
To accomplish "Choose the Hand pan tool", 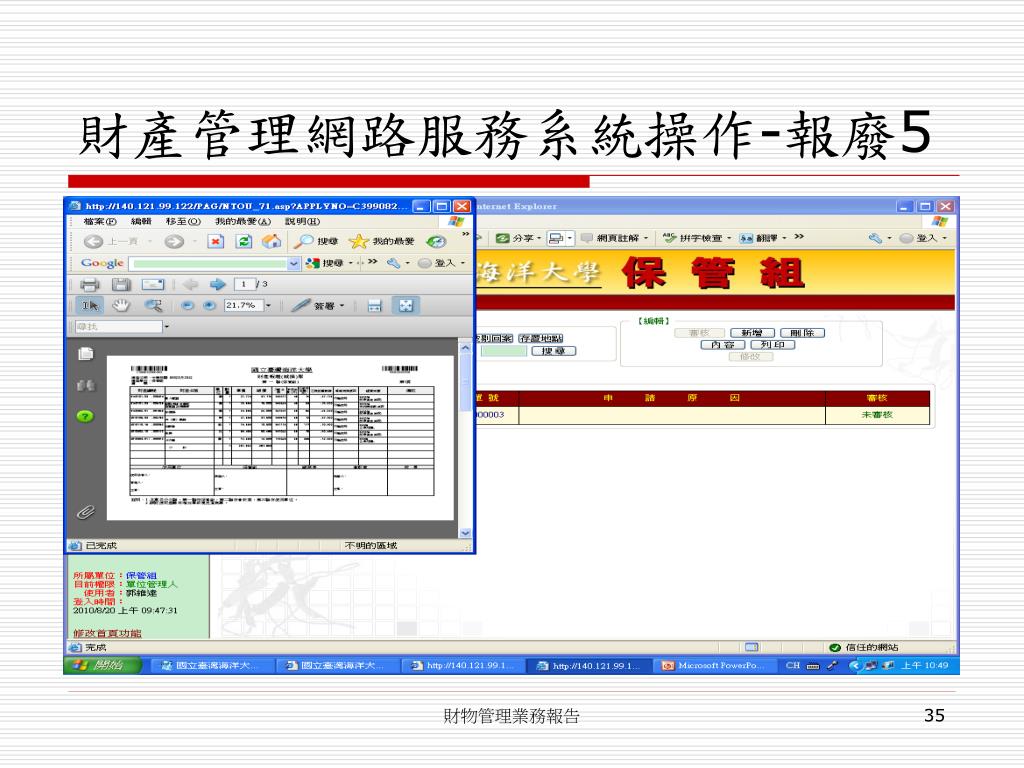I will (x=121, y=306).
